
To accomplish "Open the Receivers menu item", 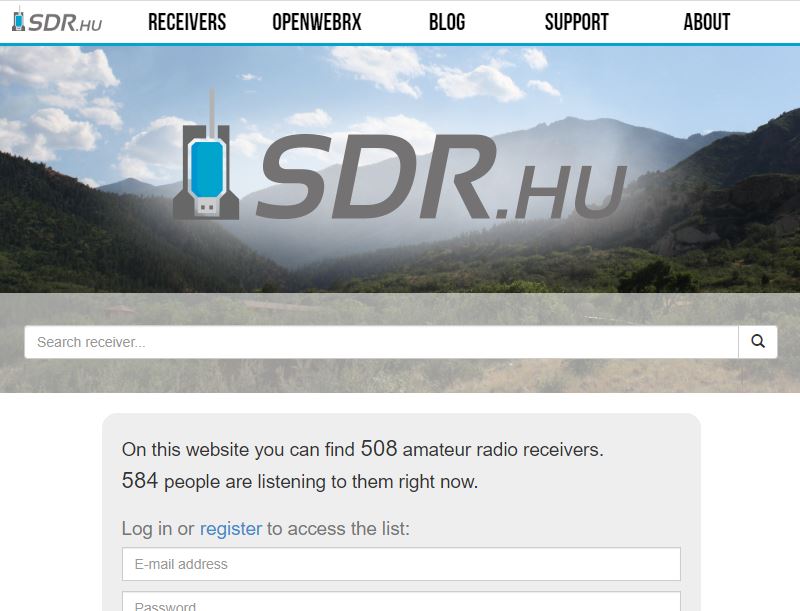I will (x=187, y=22).
